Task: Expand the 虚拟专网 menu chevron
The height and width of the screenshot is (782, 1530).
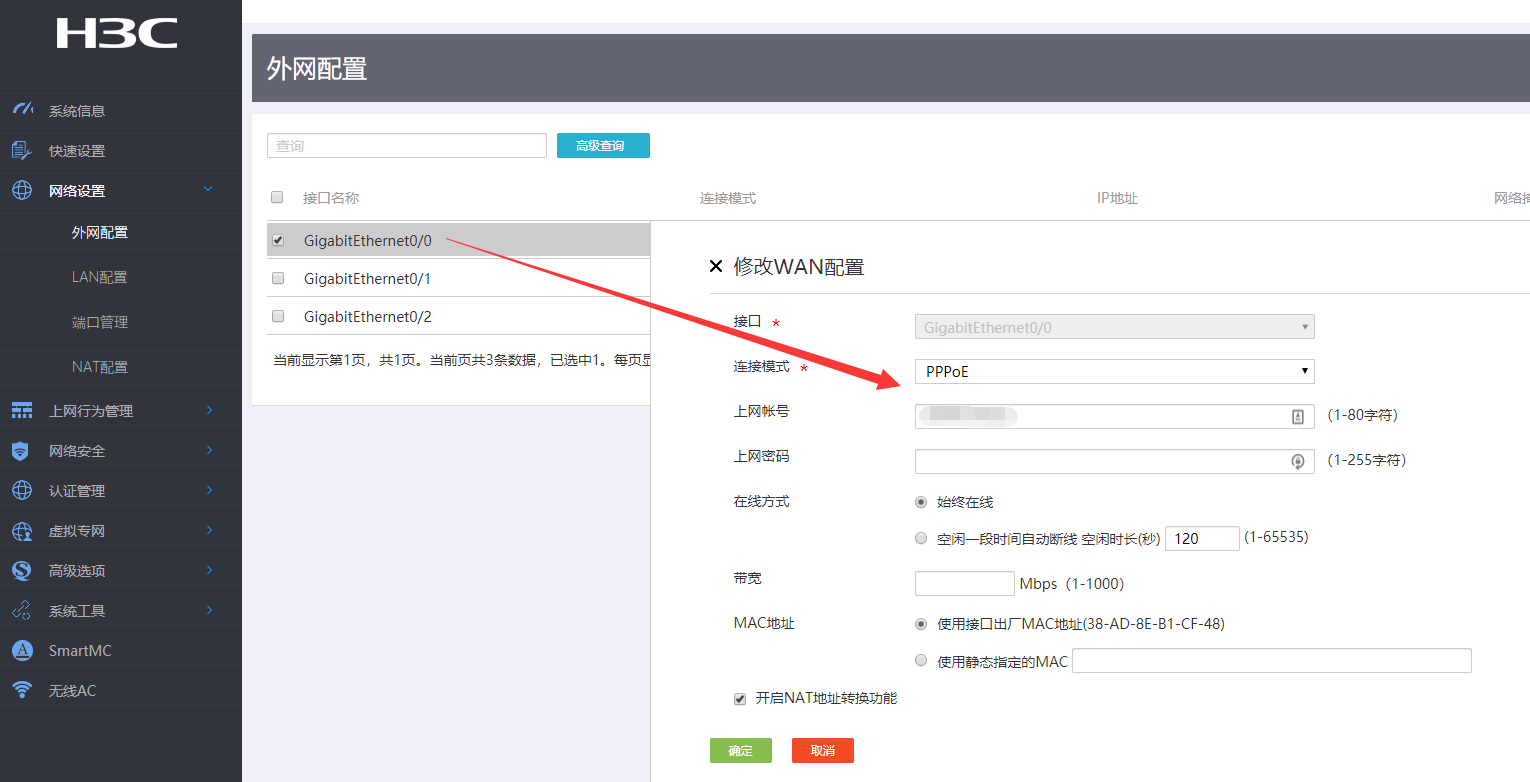Action: (209, 530)
